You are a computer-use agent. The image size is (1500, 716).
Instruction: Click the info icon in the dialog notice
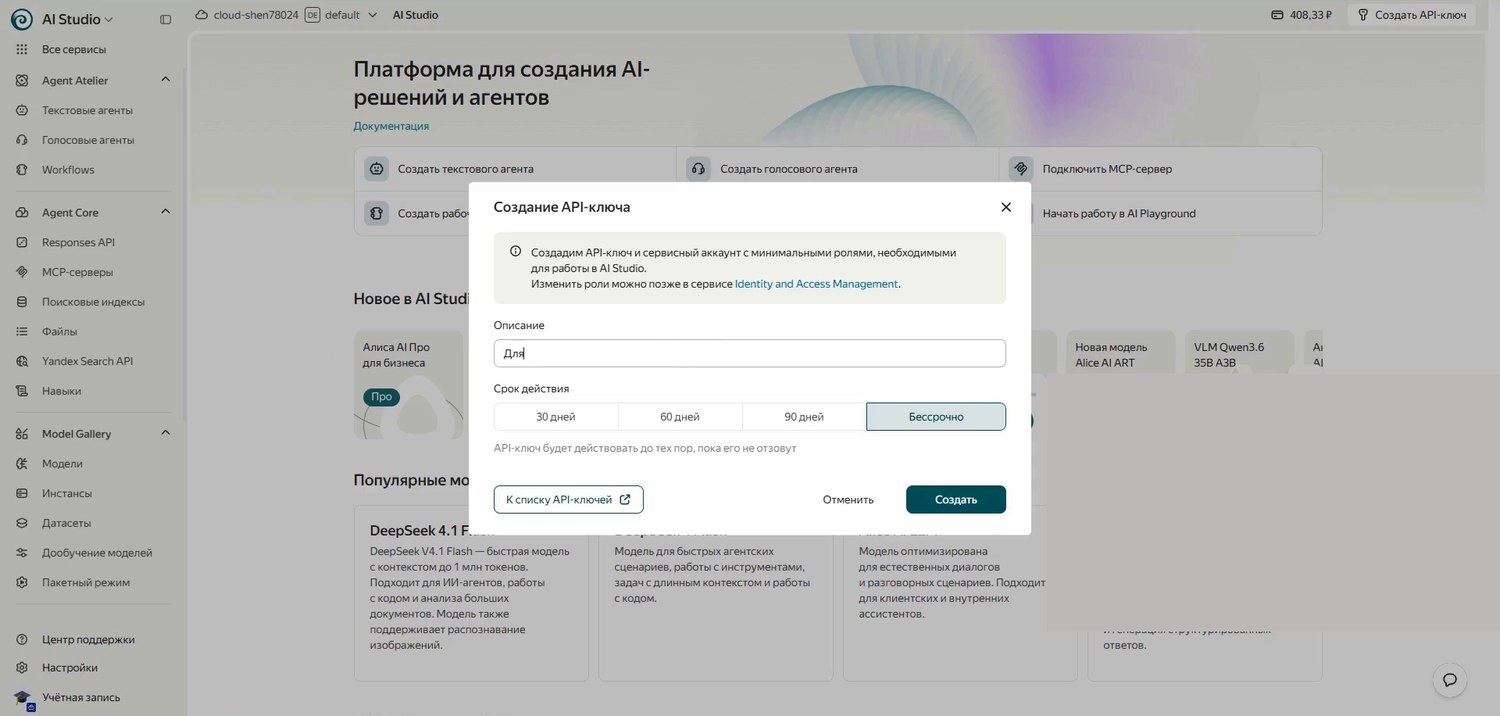[x=516, y=252]
